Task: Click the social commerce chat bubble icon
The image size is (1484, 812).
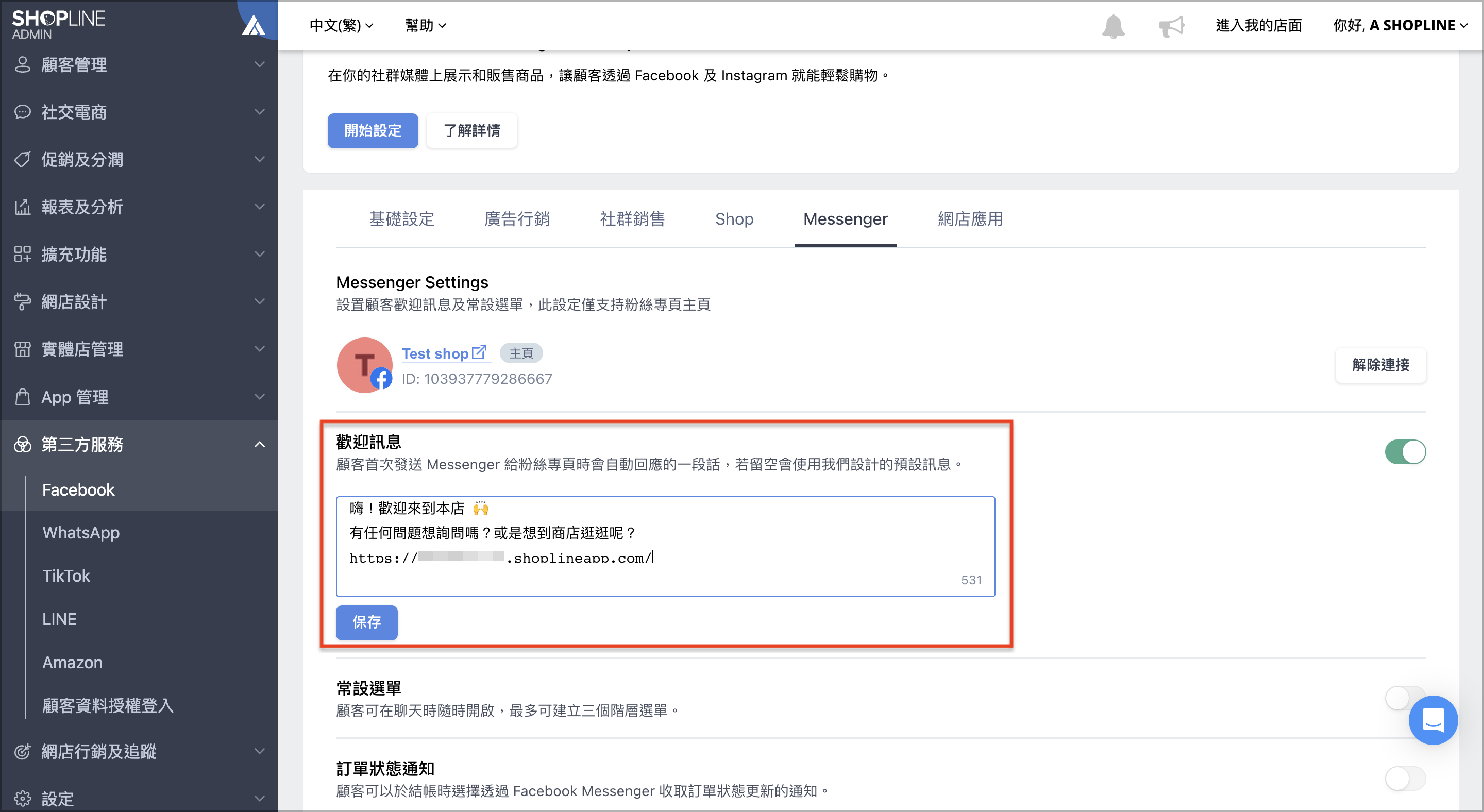Action: click(23, 112)
